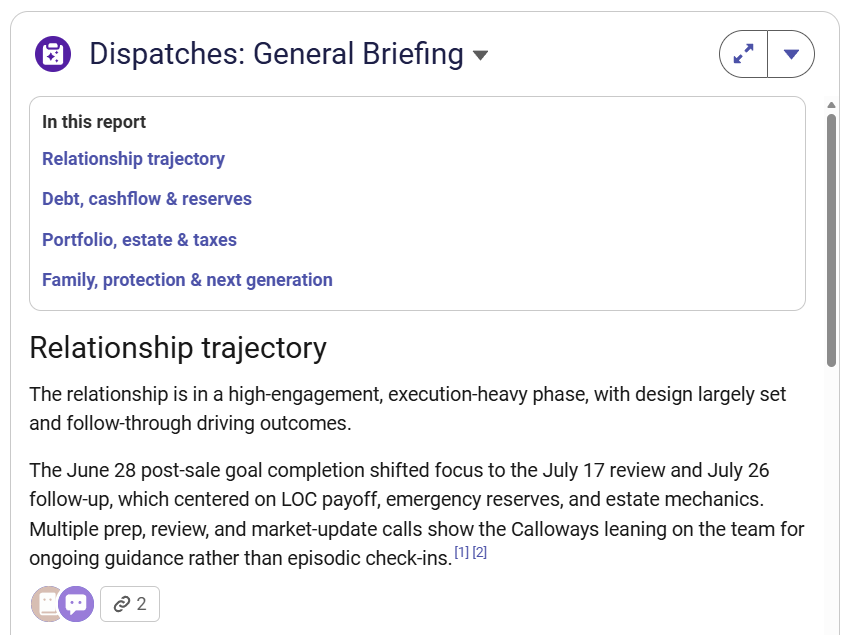850x635 pixels.
Task: Go to Debt, cashflow & reserves link
Action: [147, 199]
